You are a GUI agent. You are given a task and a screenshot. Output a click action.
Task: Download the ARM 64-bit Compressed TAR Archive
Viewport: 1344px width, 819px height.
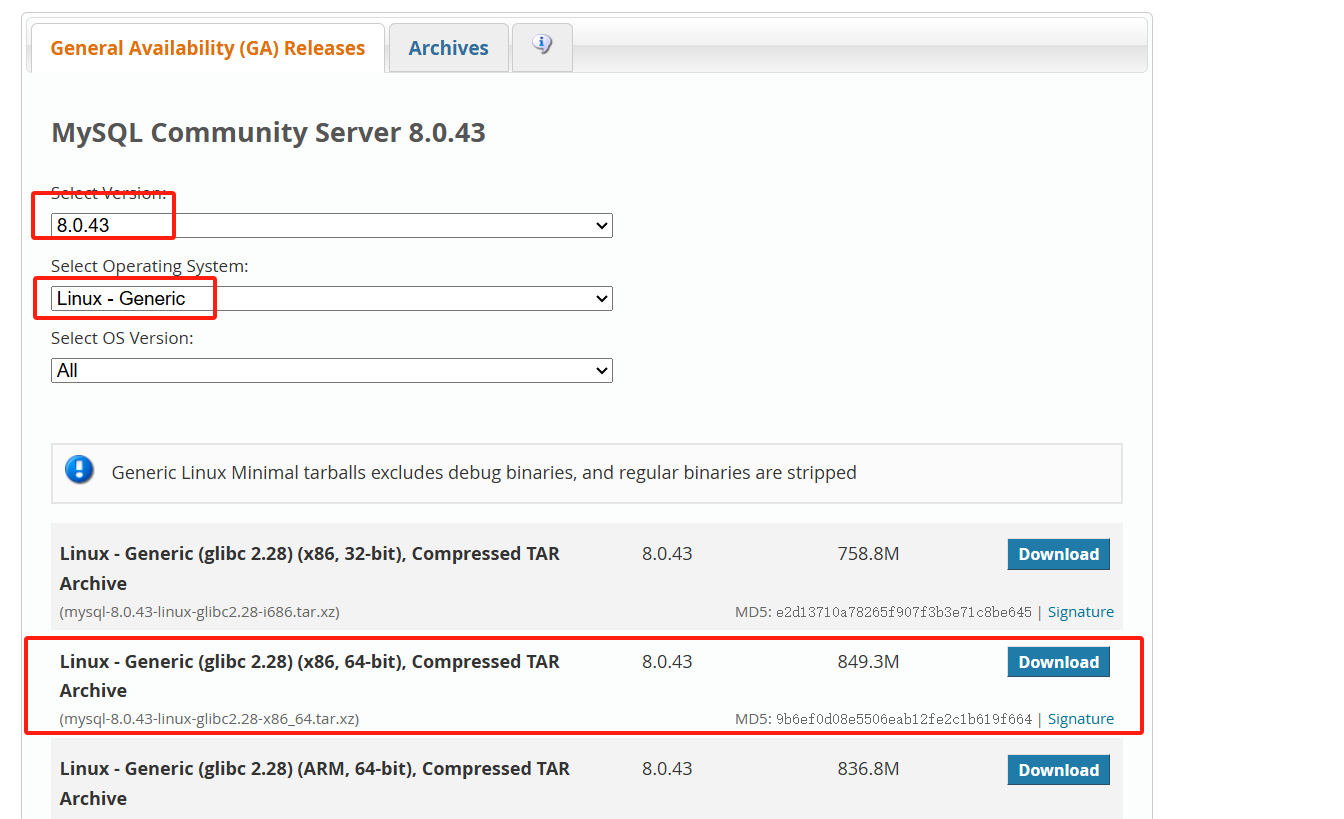[1058, 769]
